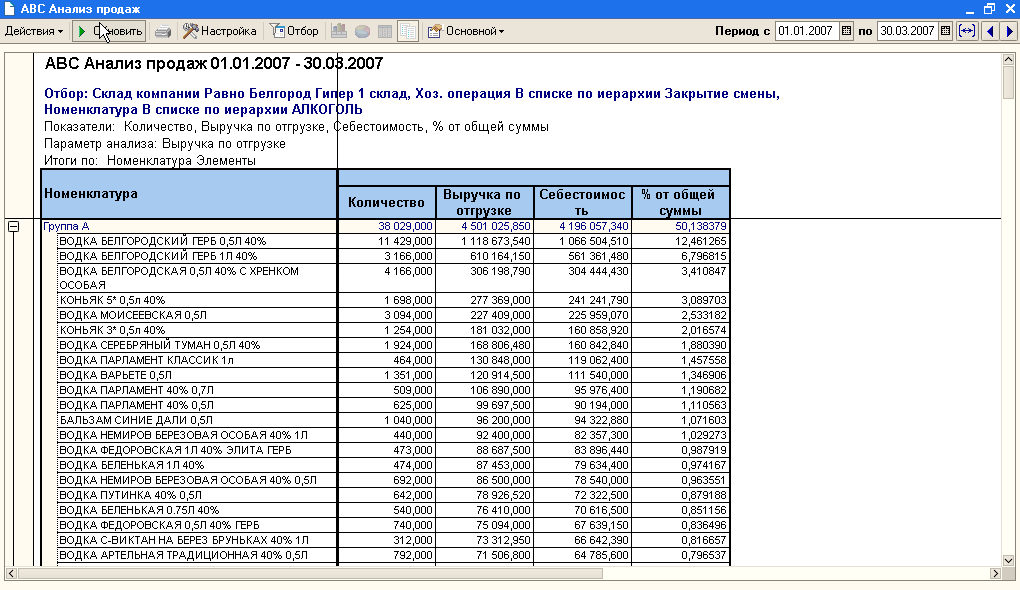Click vertical scrollbar down arrow

pyautogui.click(x=1008, y=561)
